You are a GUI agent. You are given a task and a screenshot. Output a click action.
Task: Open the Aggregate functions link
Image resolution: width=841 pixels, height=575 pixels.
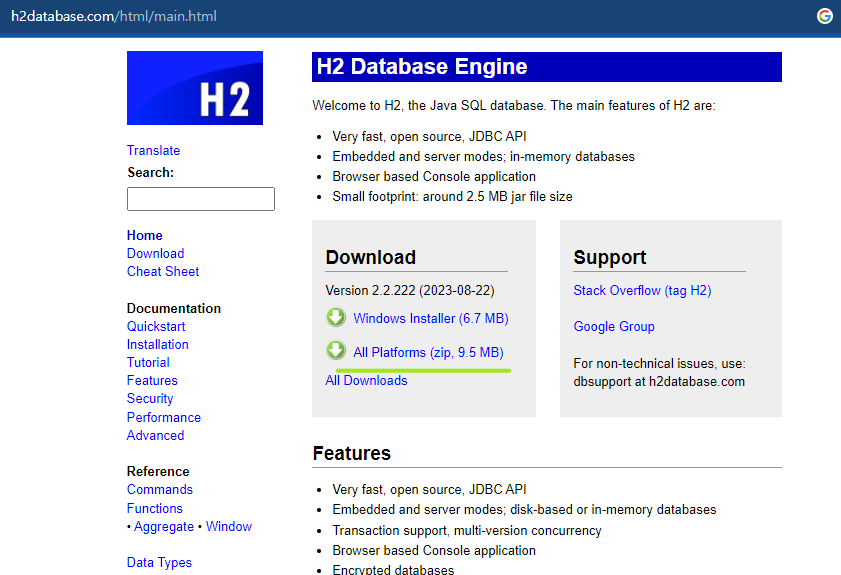pyautogui.click(x=164, y=527)
